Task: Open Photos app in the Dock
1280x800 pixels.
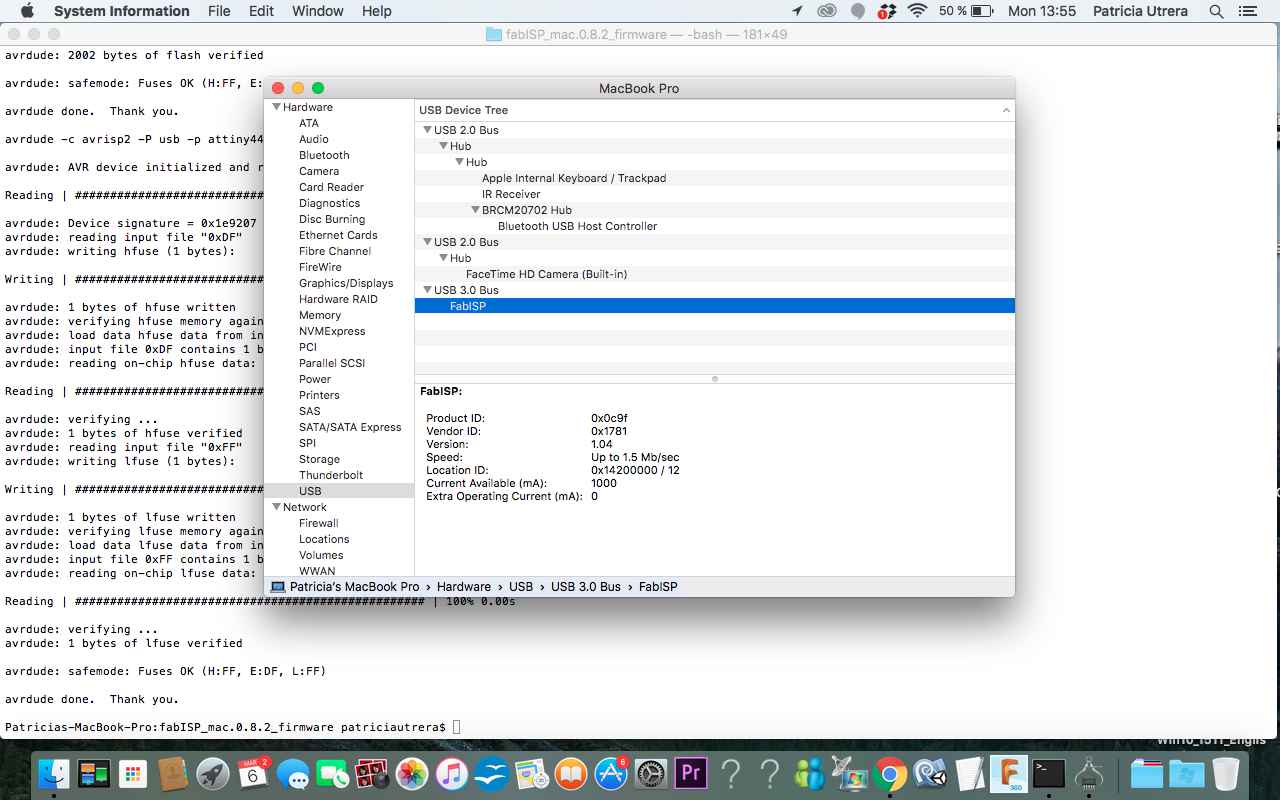Action: click(x=412, y=774)
